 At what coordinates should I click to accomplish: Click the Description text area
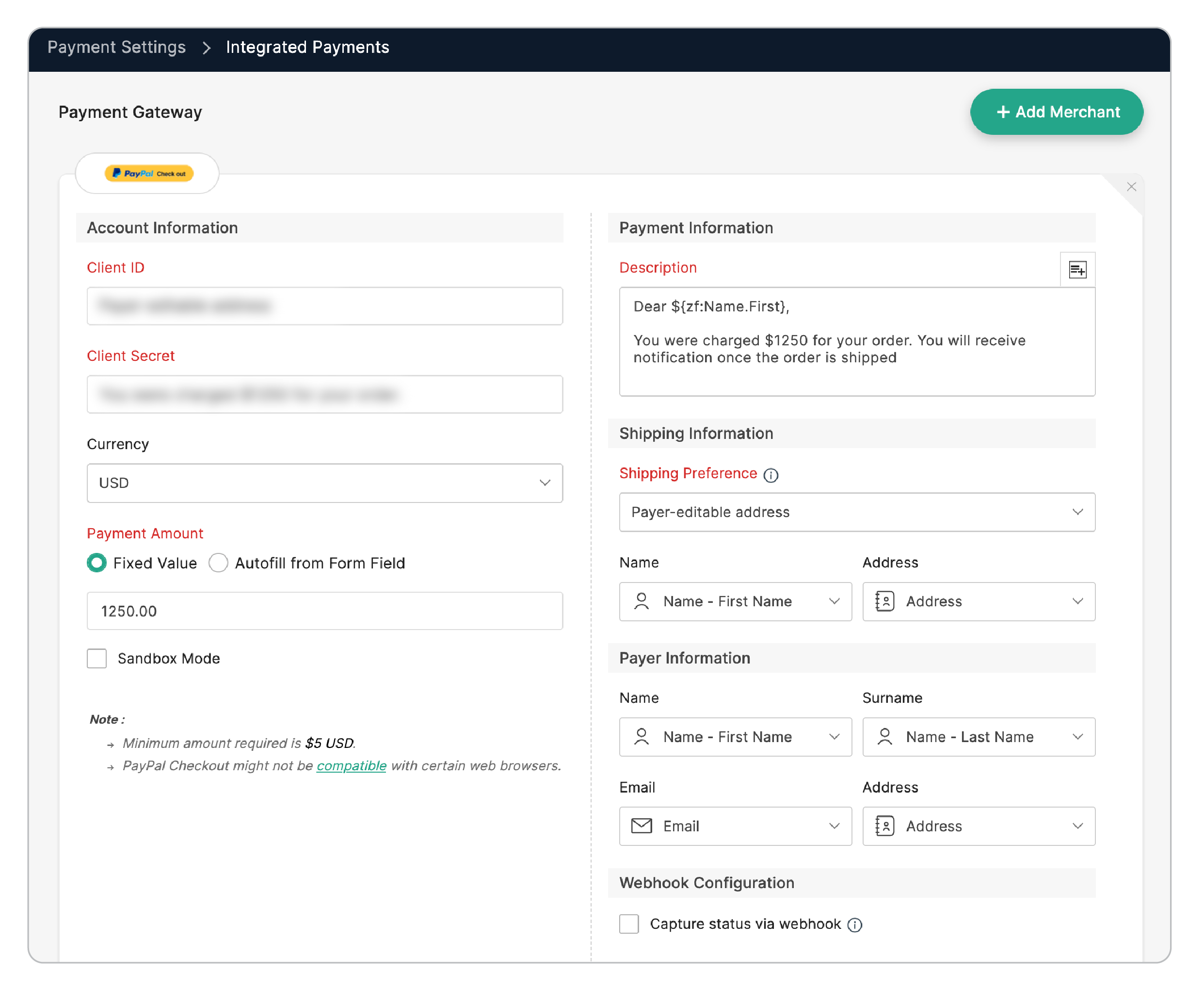[857, 342]
